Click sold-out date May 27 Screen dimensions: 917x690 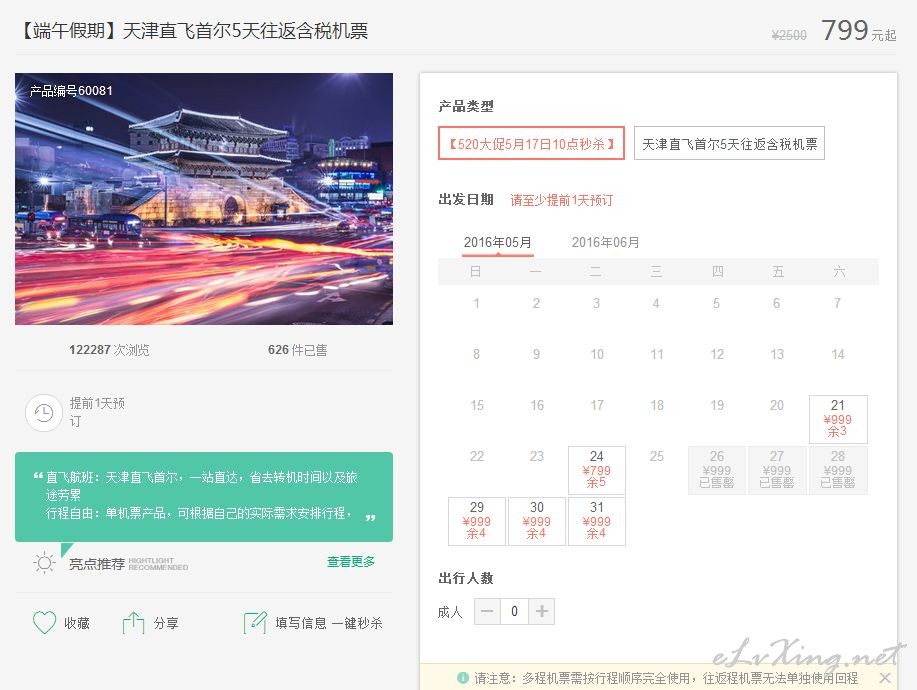(x=777, y=470)
